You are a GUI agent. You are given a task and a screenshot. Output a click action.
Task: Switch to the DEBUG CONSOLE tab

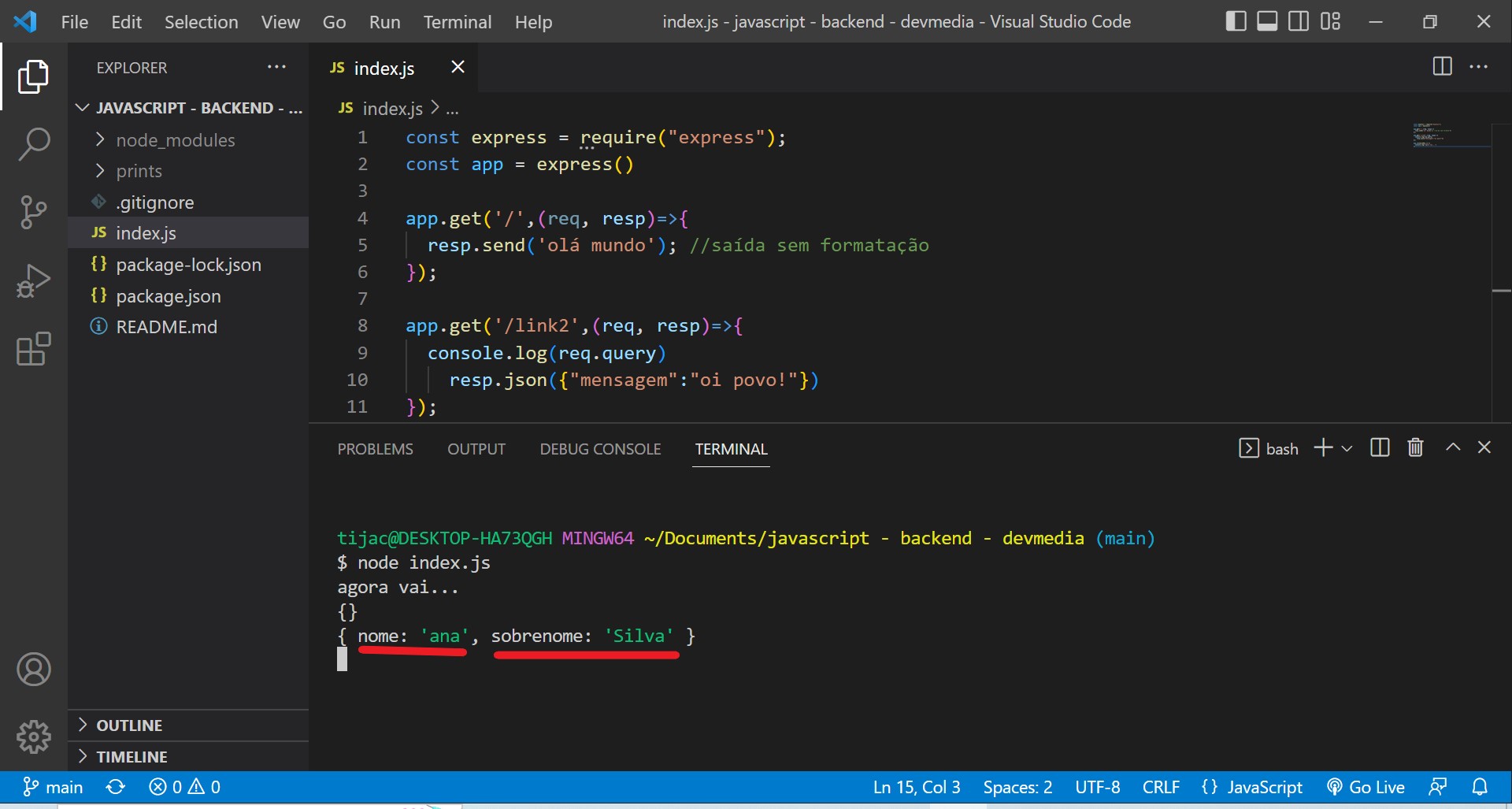(599, 448)
